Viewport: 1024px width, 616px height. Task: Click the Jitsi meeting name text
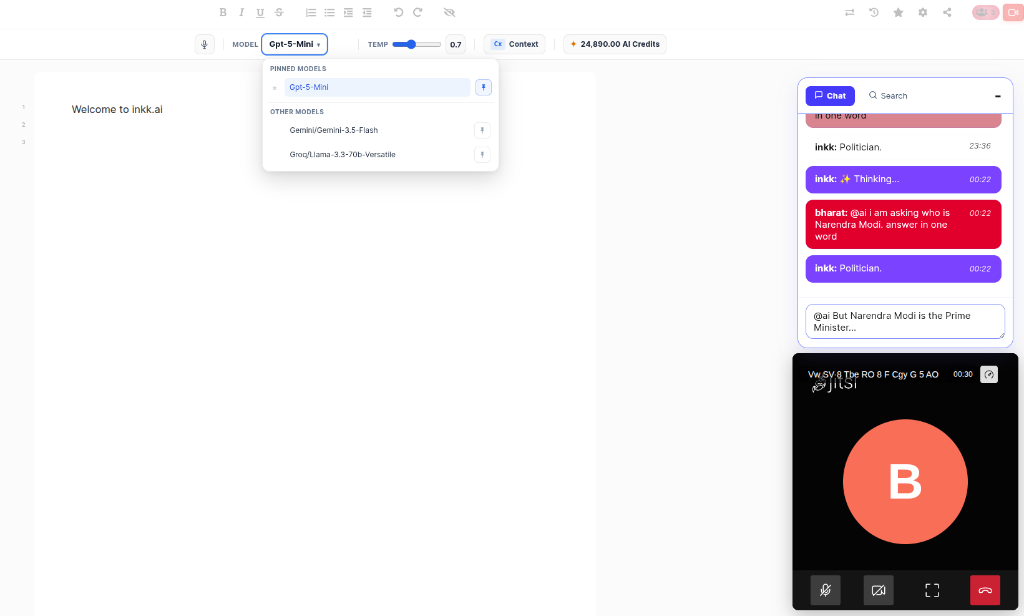coord(872,374)
